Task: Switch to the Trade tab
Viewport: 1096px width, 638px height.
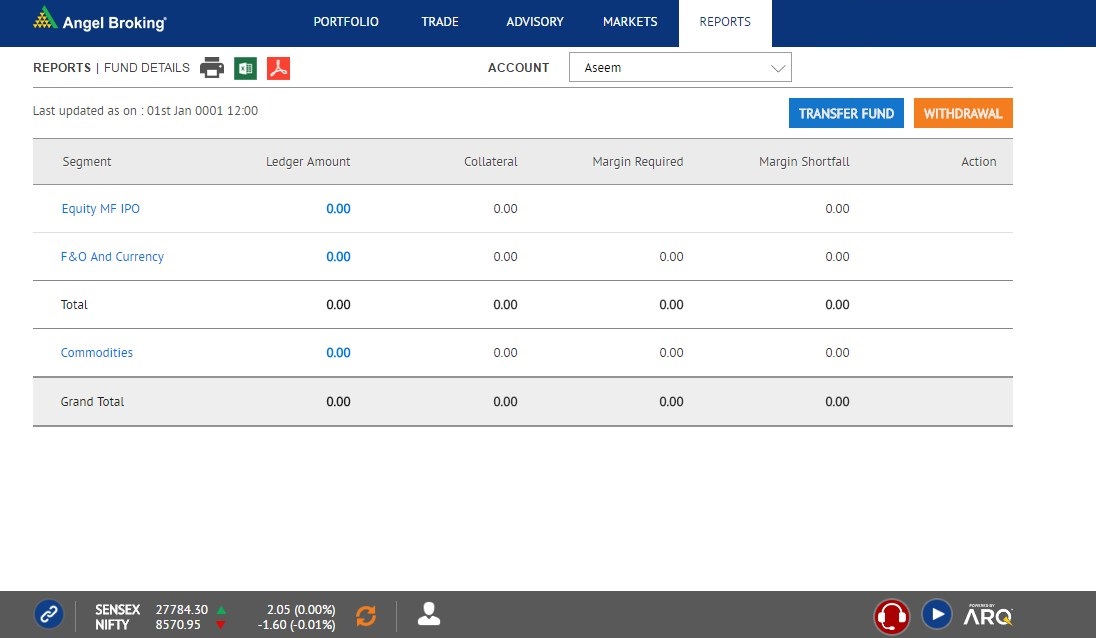Action: click(x=440, y=22)
